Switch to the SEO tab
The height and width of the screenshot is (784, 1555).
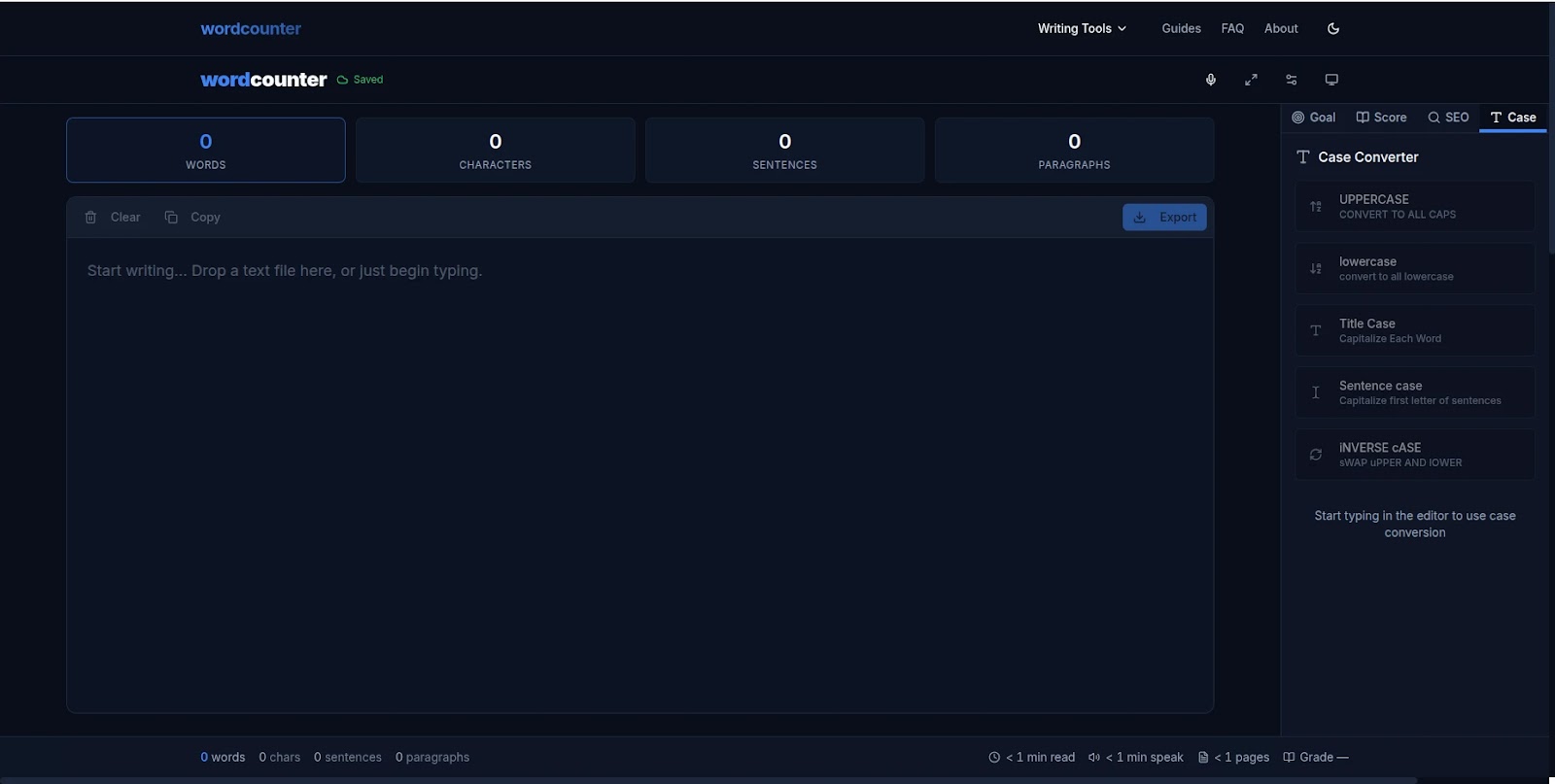[1448, 118]
